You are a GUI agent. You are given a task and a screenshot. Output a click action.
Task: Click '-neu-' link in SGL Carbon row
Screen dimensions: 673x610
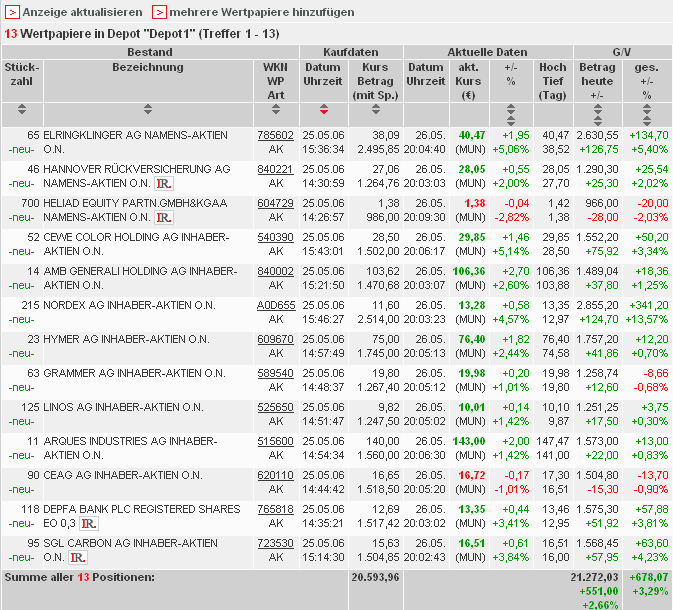[22, 557]
